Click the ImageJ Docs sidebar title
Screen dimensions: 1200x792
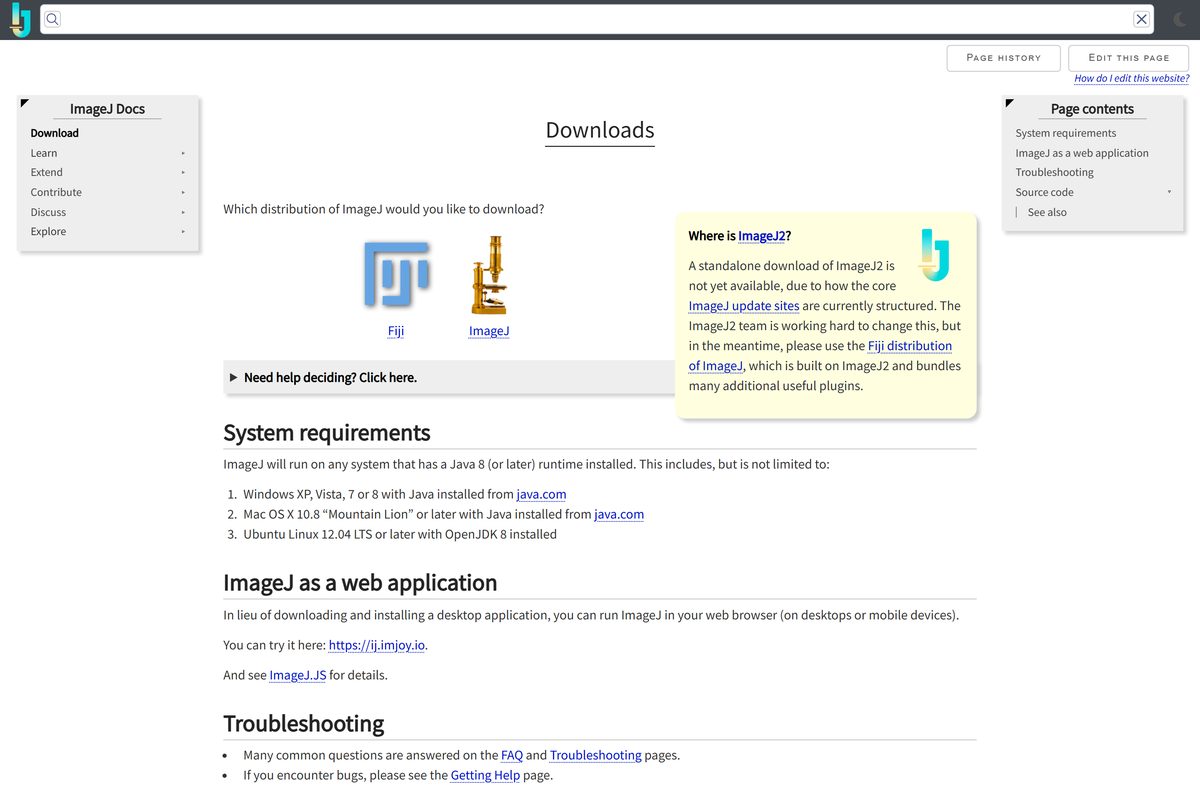107,109
